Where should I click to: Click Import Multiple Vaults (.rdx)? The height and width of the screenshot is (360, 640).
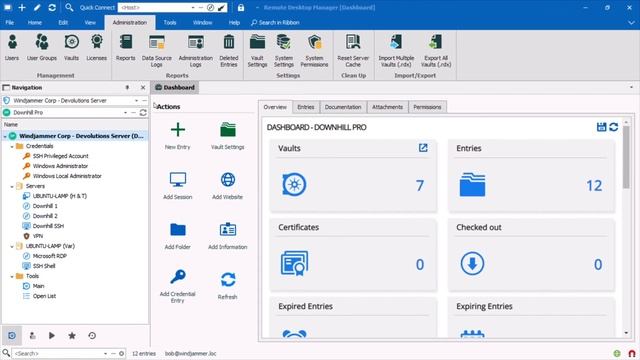coord(396,51)
